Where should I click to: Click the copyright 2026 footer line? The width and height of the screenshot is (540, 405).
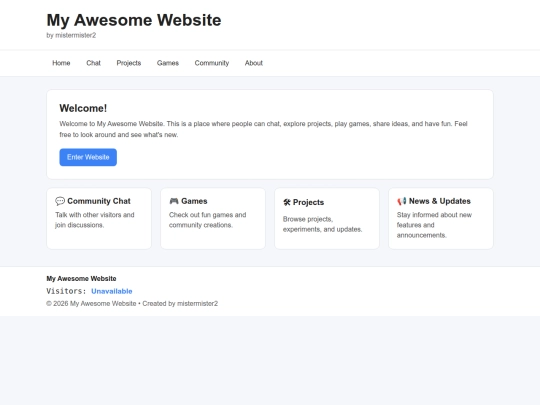point(132,303)
